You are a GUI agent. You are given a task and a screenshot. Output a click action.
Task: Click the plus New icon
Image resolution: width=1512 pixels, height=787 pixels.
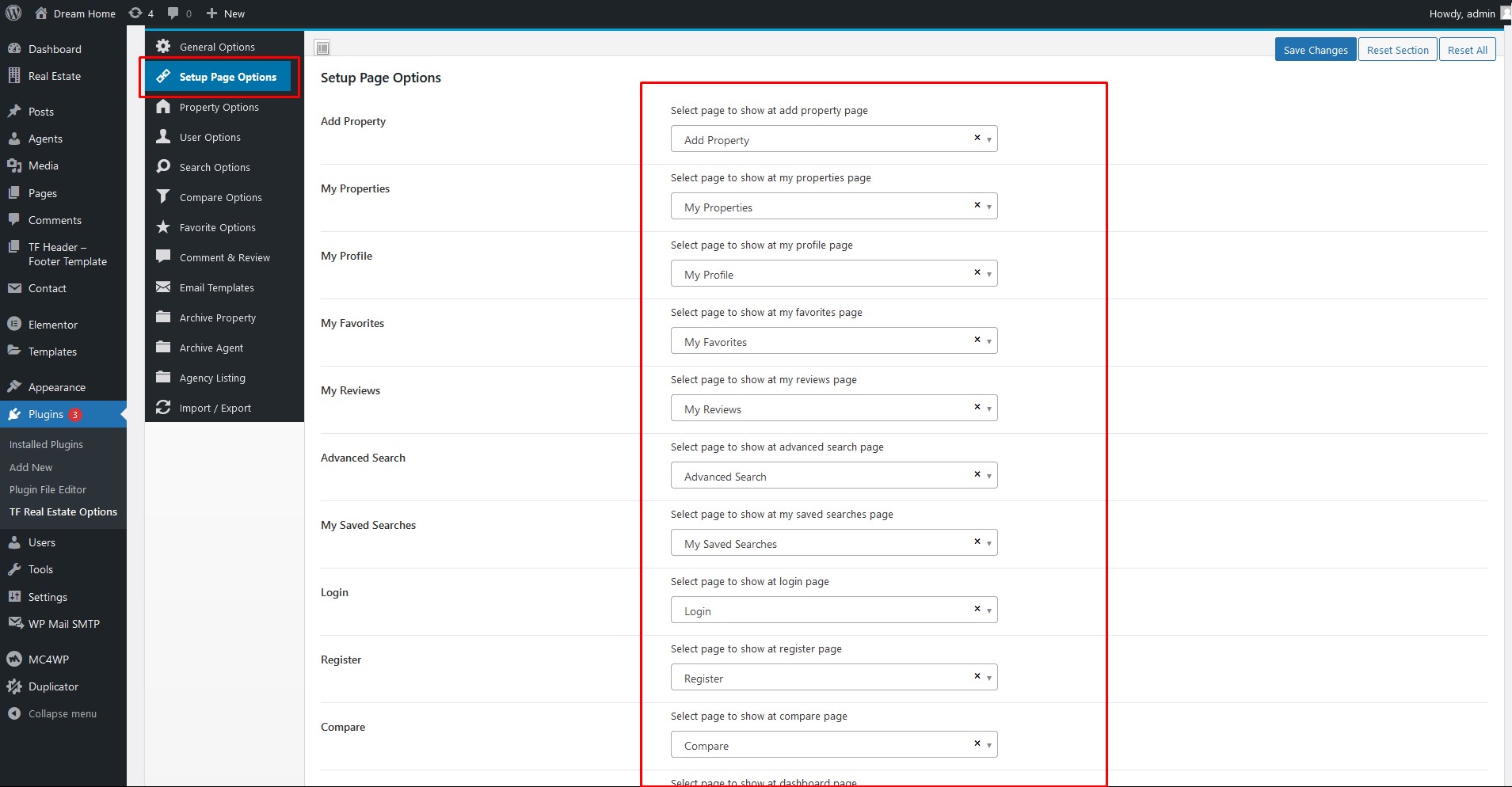tap(211, 13)
